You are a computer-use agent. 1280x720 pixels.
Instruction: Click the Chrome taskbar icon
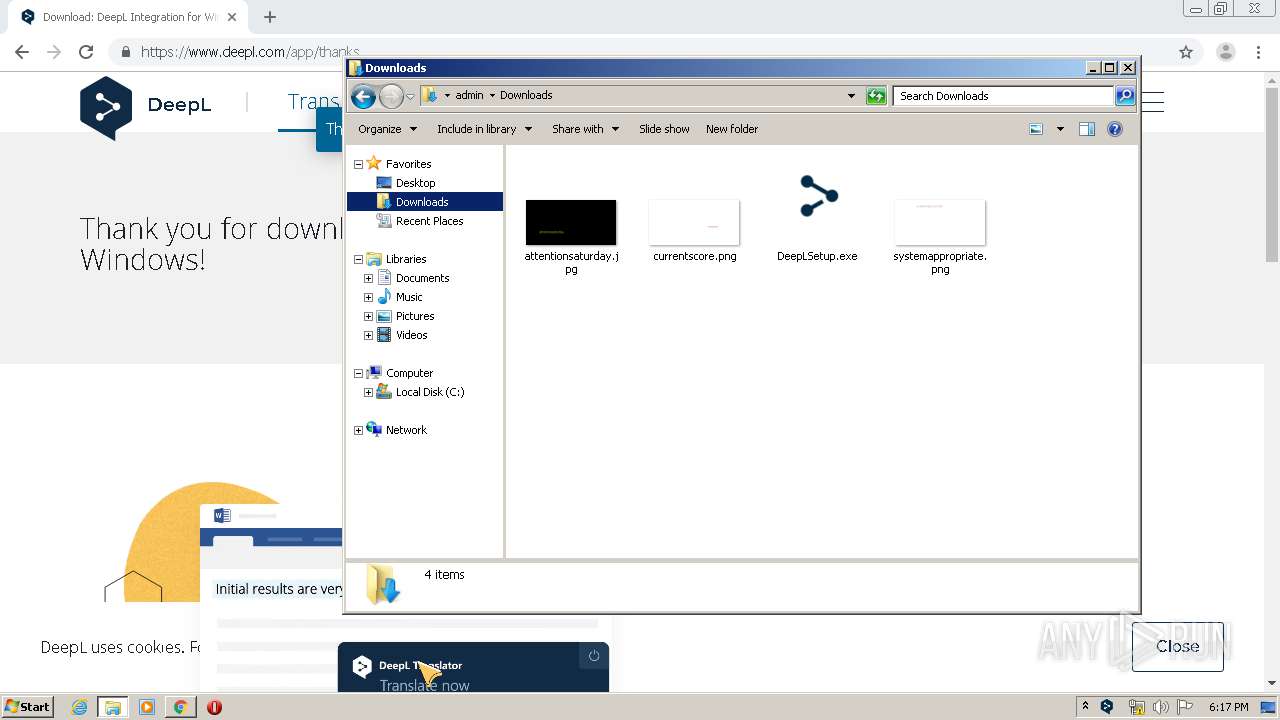pyautogui.click(x=180, y=707)
